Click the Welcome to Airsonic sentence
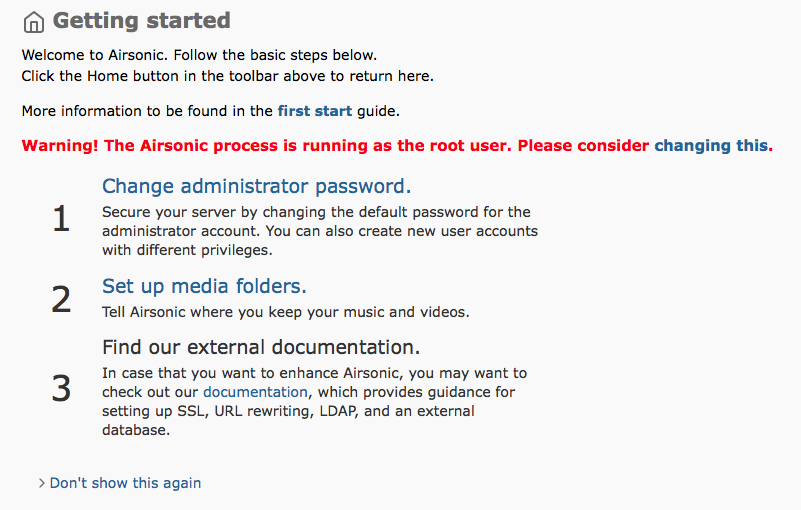Image resolution: width=801 pixels, height=510 pixels. coord(199,55)
